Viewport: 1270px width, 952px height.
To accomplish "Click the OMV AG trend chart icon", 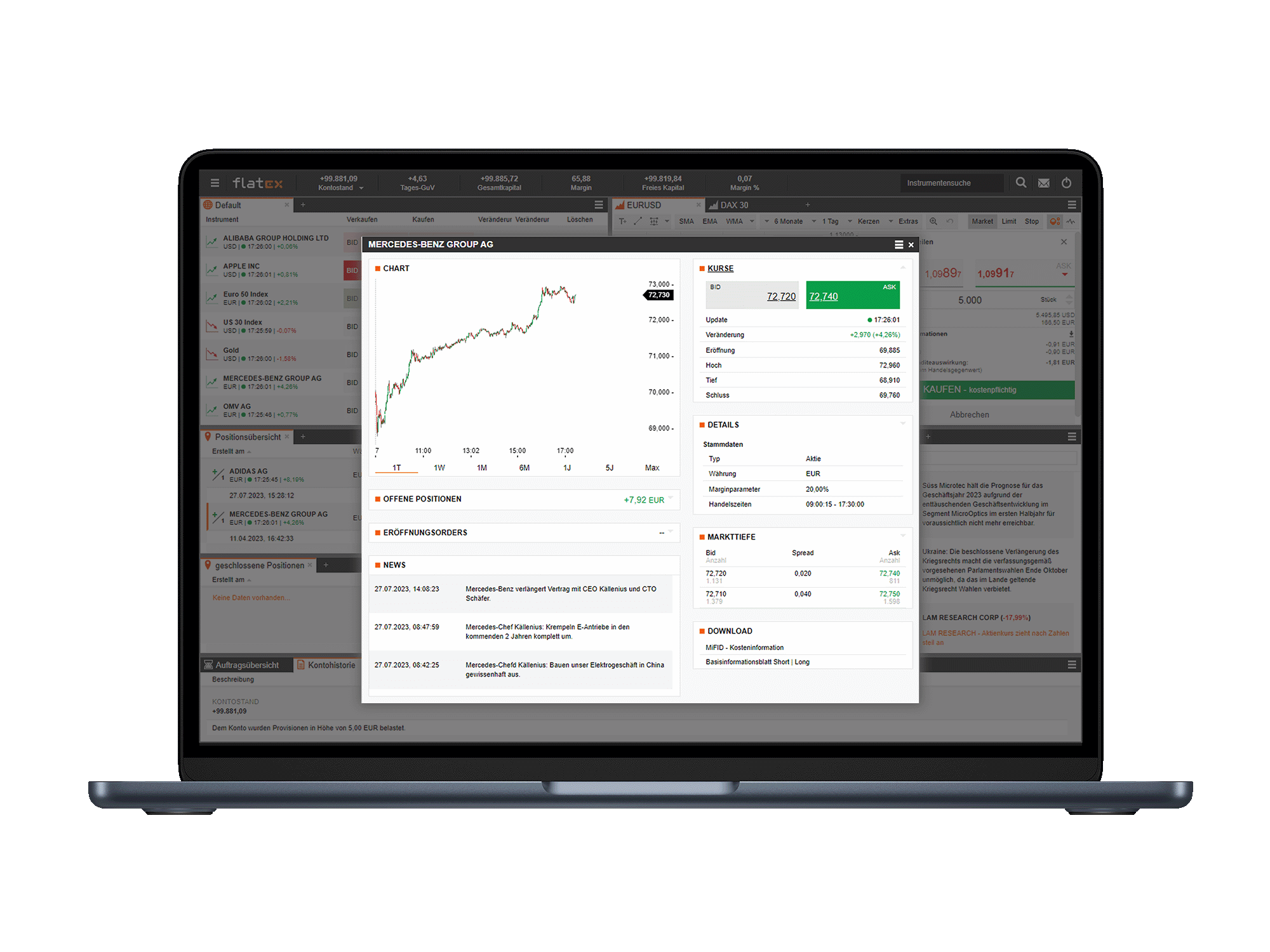I will click(x=211, y=410).
